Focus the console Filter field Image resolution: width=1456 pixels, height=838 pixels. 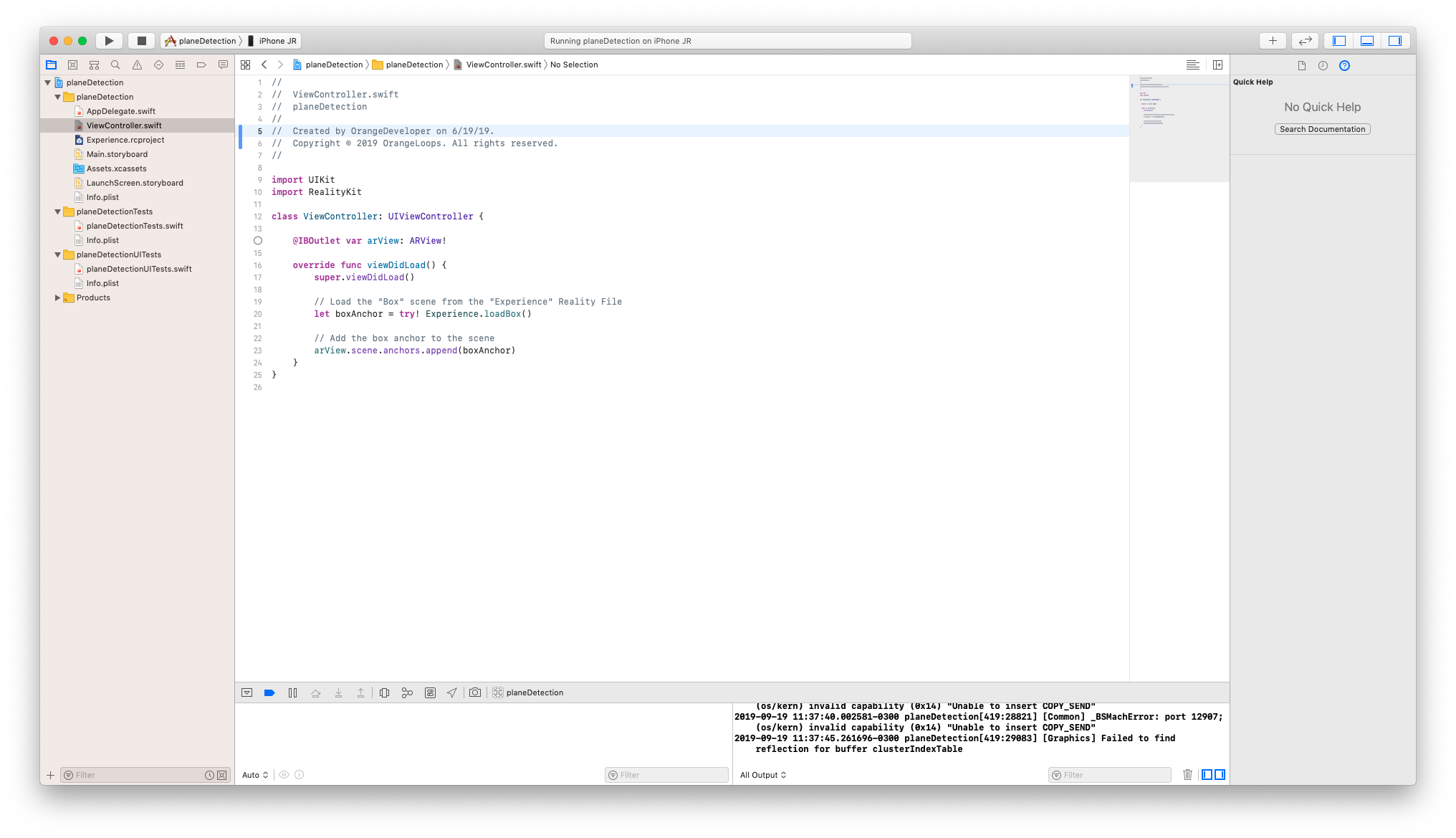pos(1109,775)
